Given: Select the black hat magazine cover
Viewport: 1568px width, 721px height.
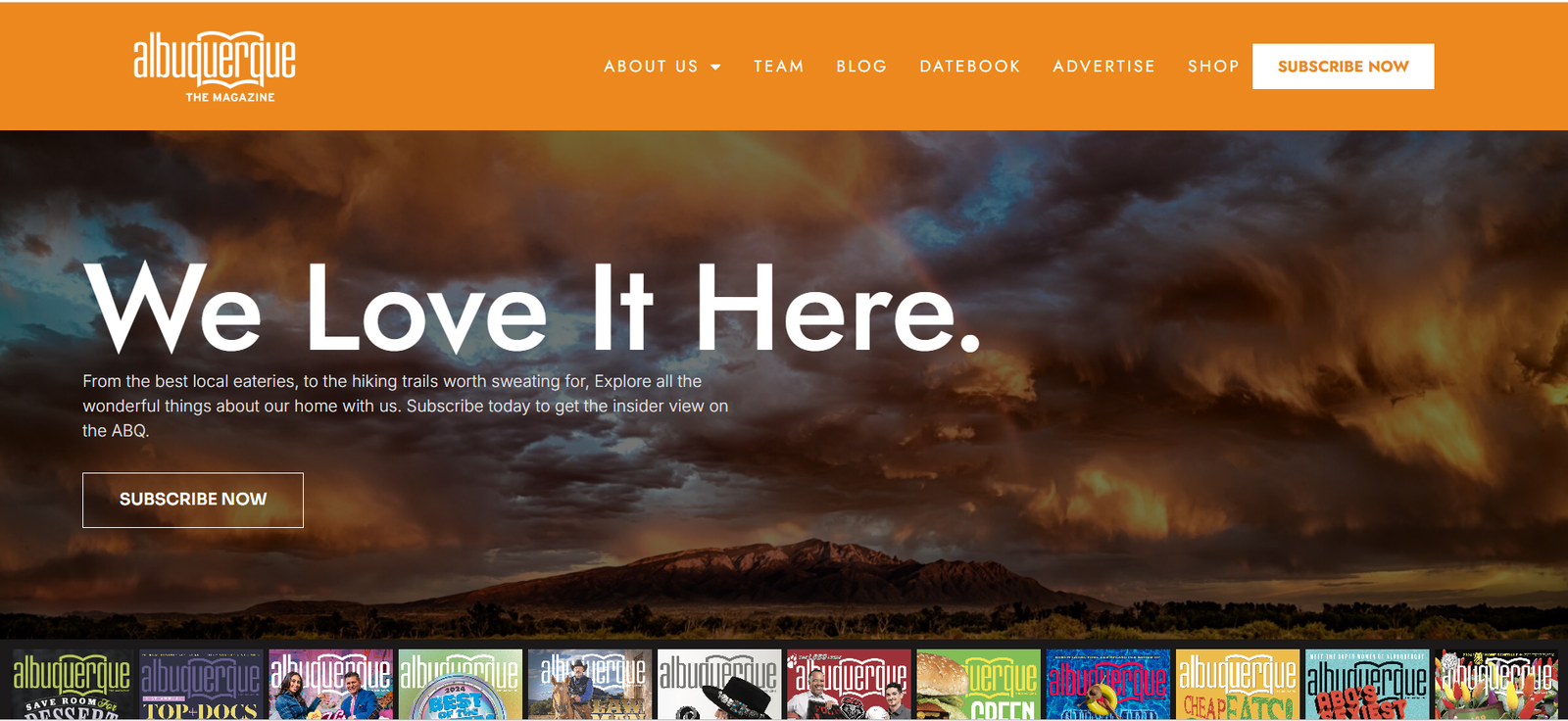Looking at the screenshot, I should click(x=718, y=684).
